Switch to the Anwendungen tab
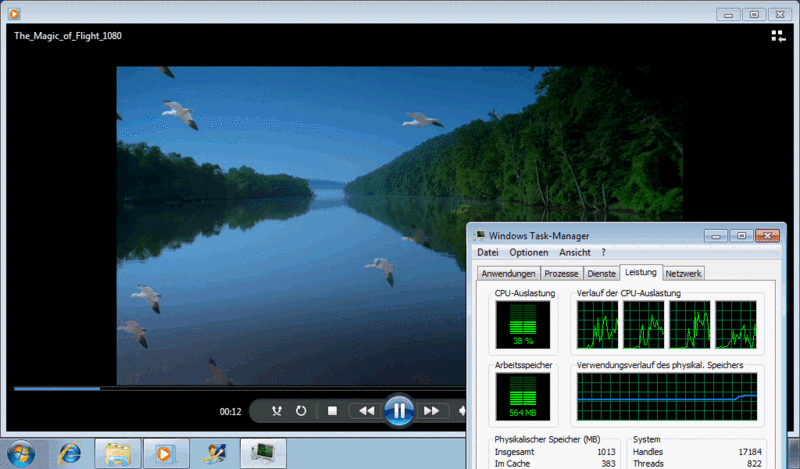The image size is (800, 469). (x=508, y=274)
